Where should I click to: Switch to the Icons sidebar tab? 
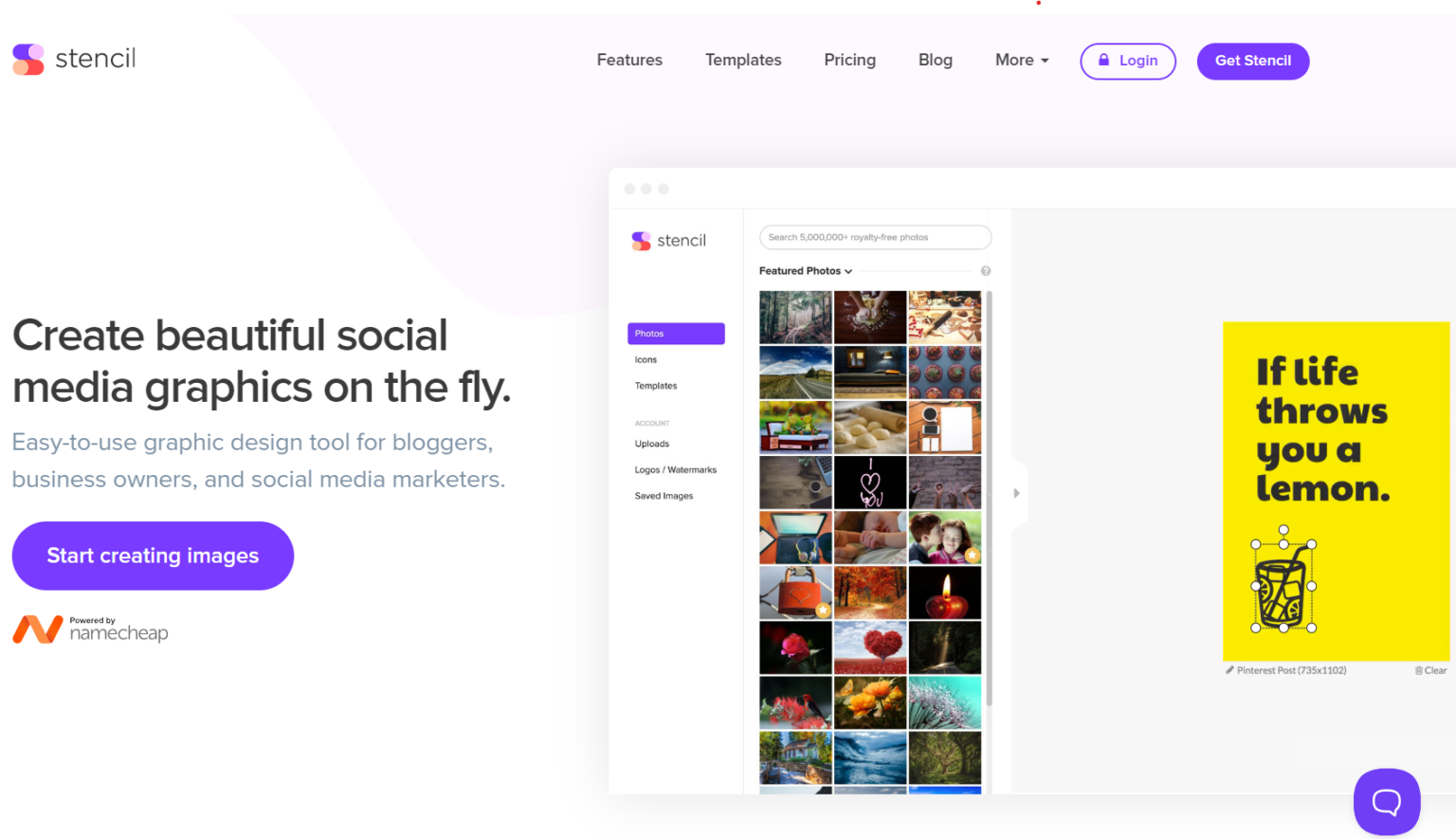[x=646, y=359]
